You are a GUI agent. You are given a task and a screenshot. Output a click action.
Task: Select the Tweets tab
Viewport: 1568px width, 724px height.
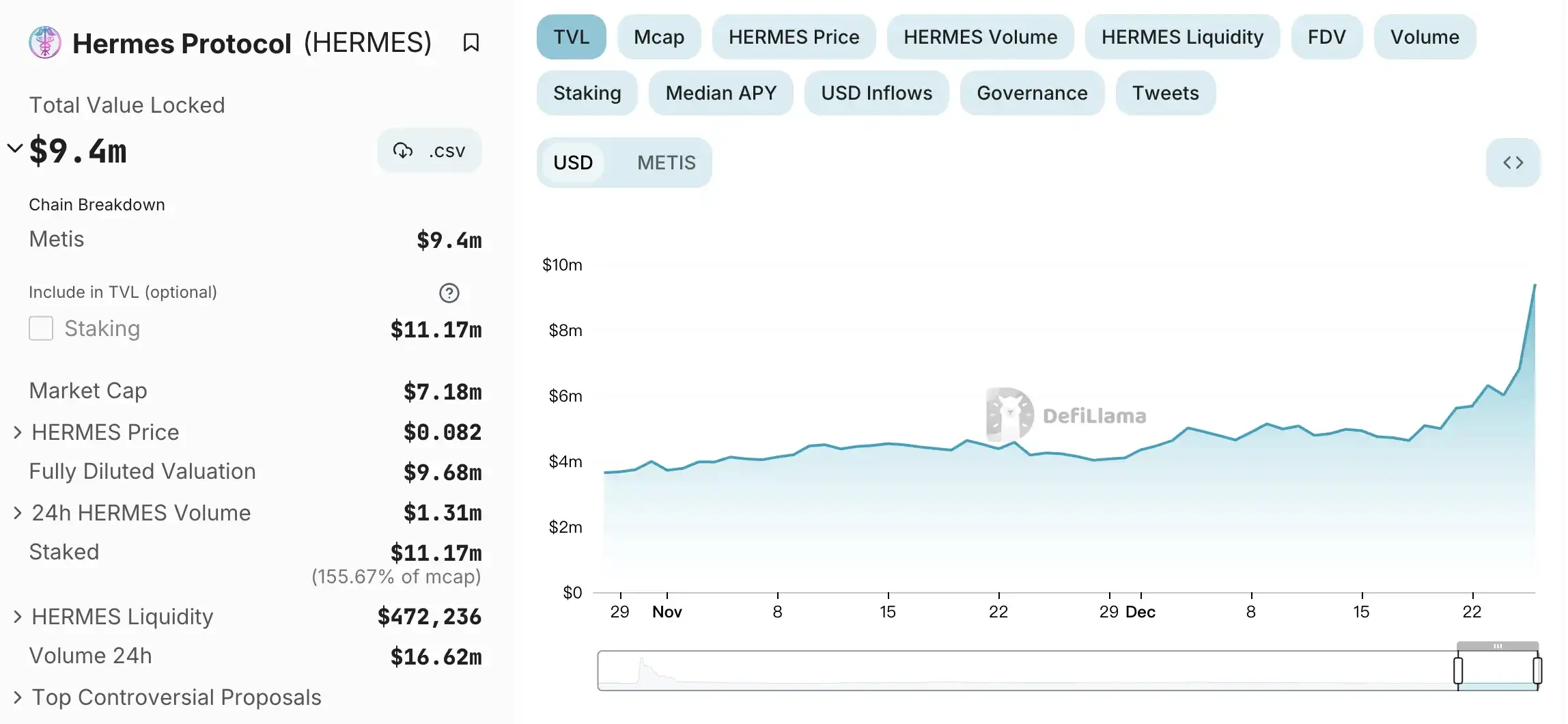coord(1164,93)
